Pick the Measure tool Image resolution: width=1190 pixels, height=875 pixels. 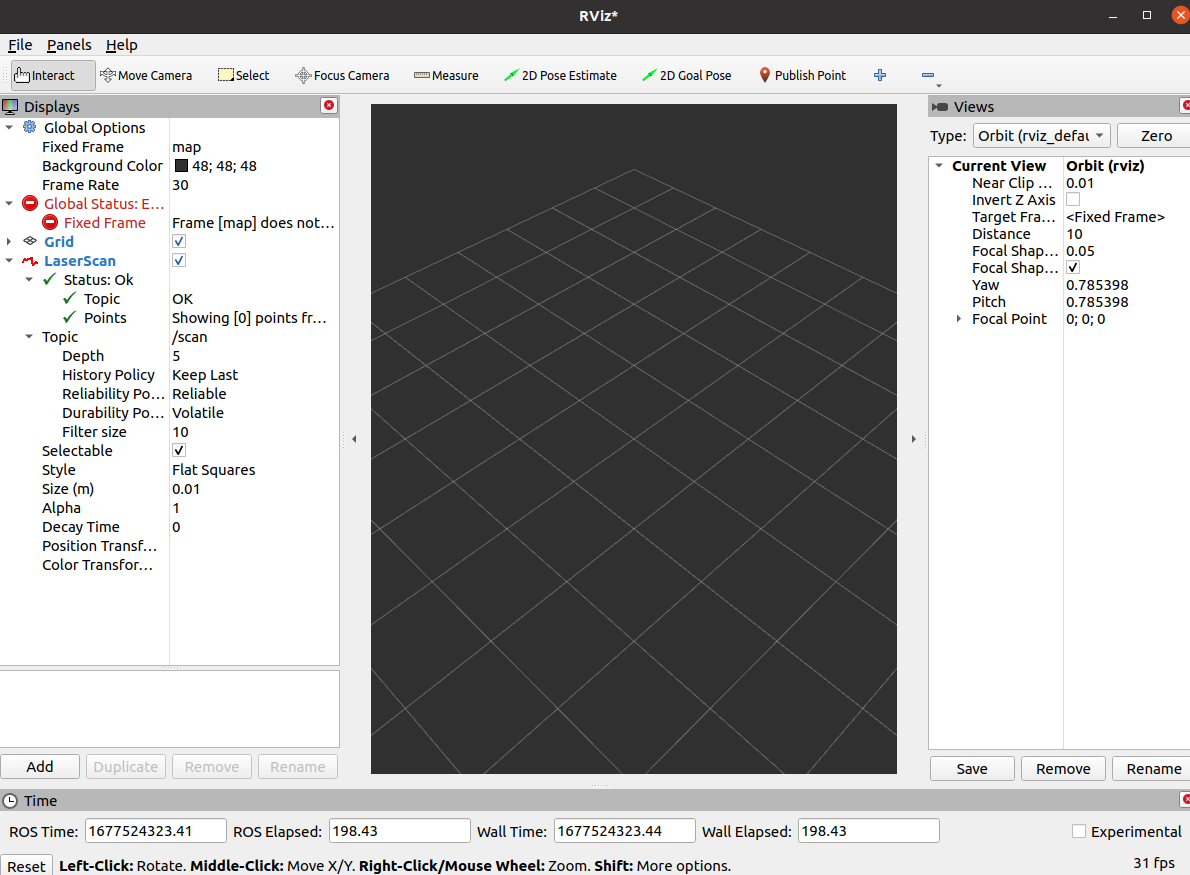coord(446,75)
